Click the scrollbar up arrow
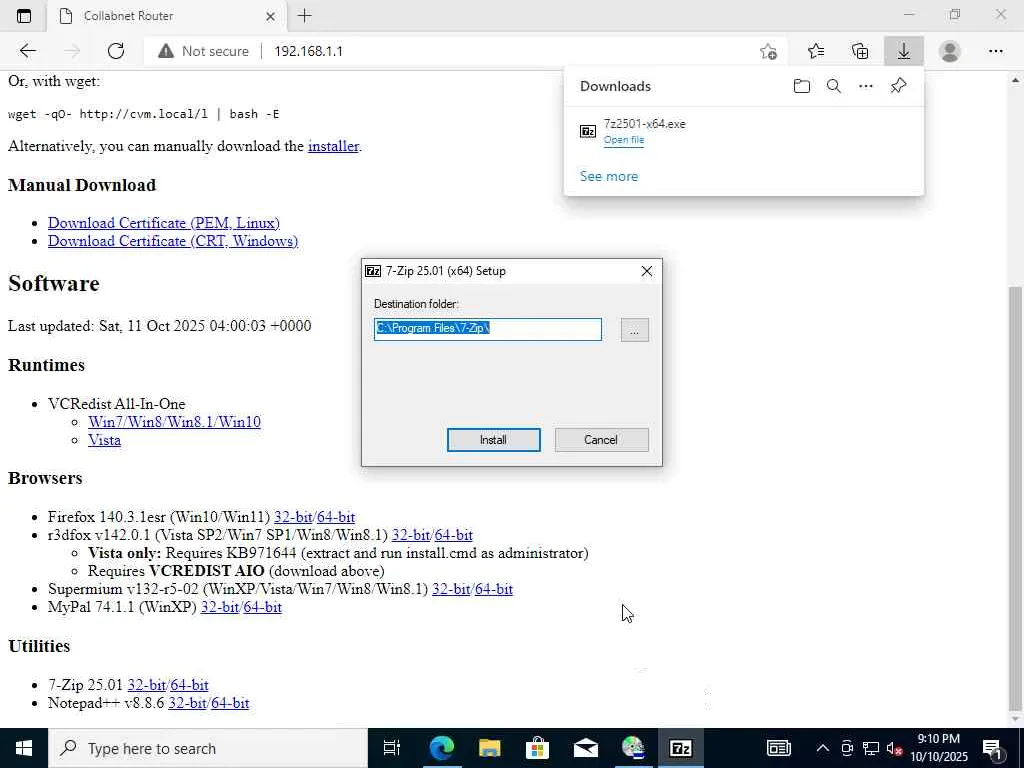1024x768 pixels. point(1016,80)
